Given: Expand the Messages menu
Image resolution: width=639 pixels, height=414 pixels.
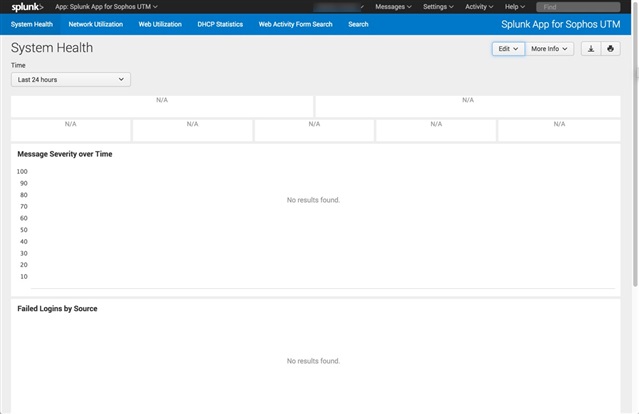Looking at the screenshot, I should [393, 7].
